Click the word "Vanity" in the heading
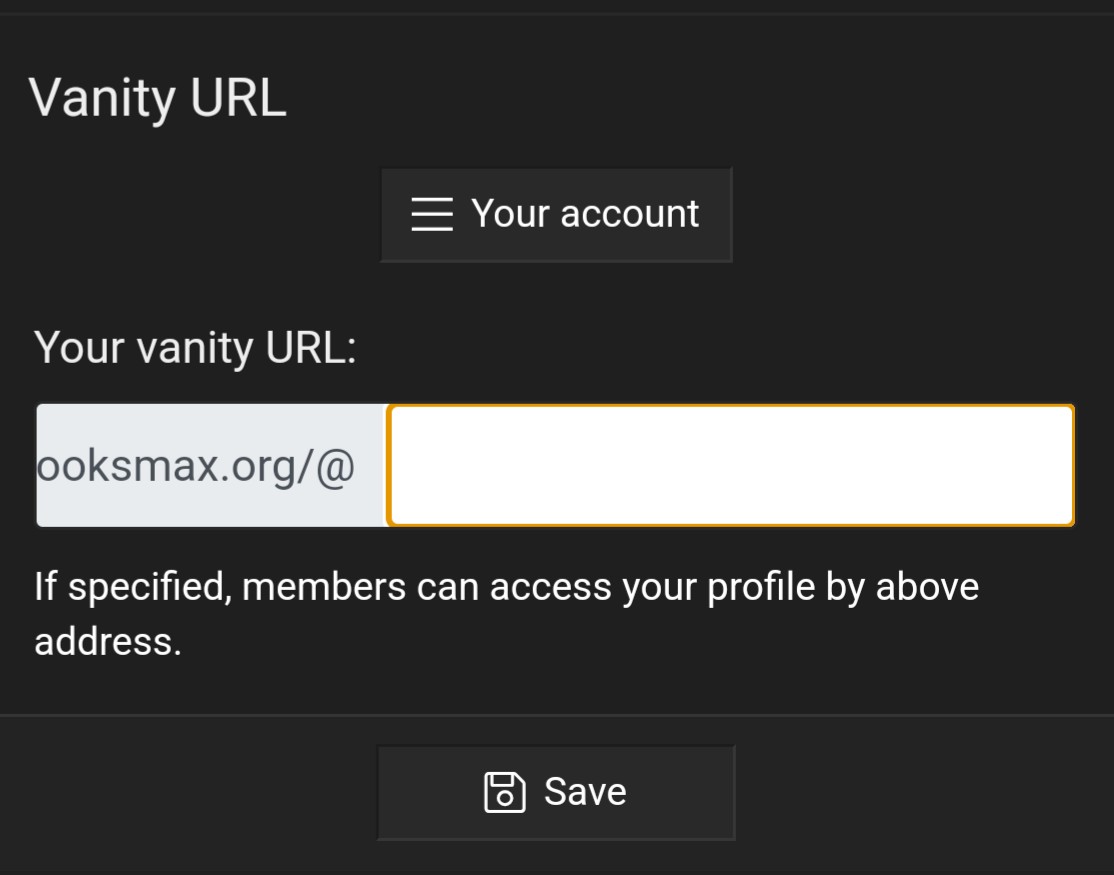Image resolution: width=1114 pixels, height=875 pixels. (x=103, y=98)
